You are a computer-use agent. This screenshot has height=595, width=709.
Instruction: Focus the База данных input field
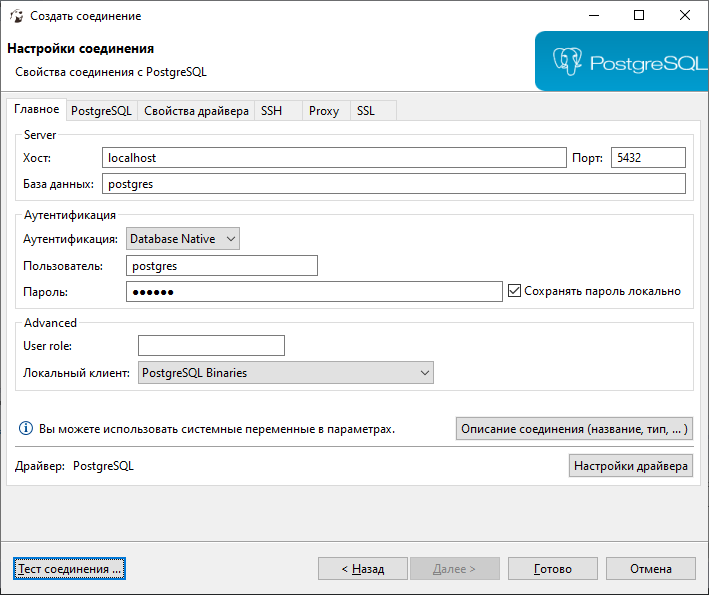(394, 184)
